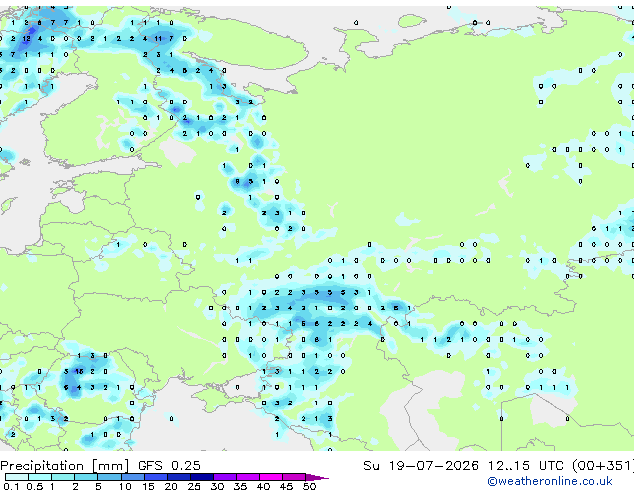Click the legend label '25'

194,486
